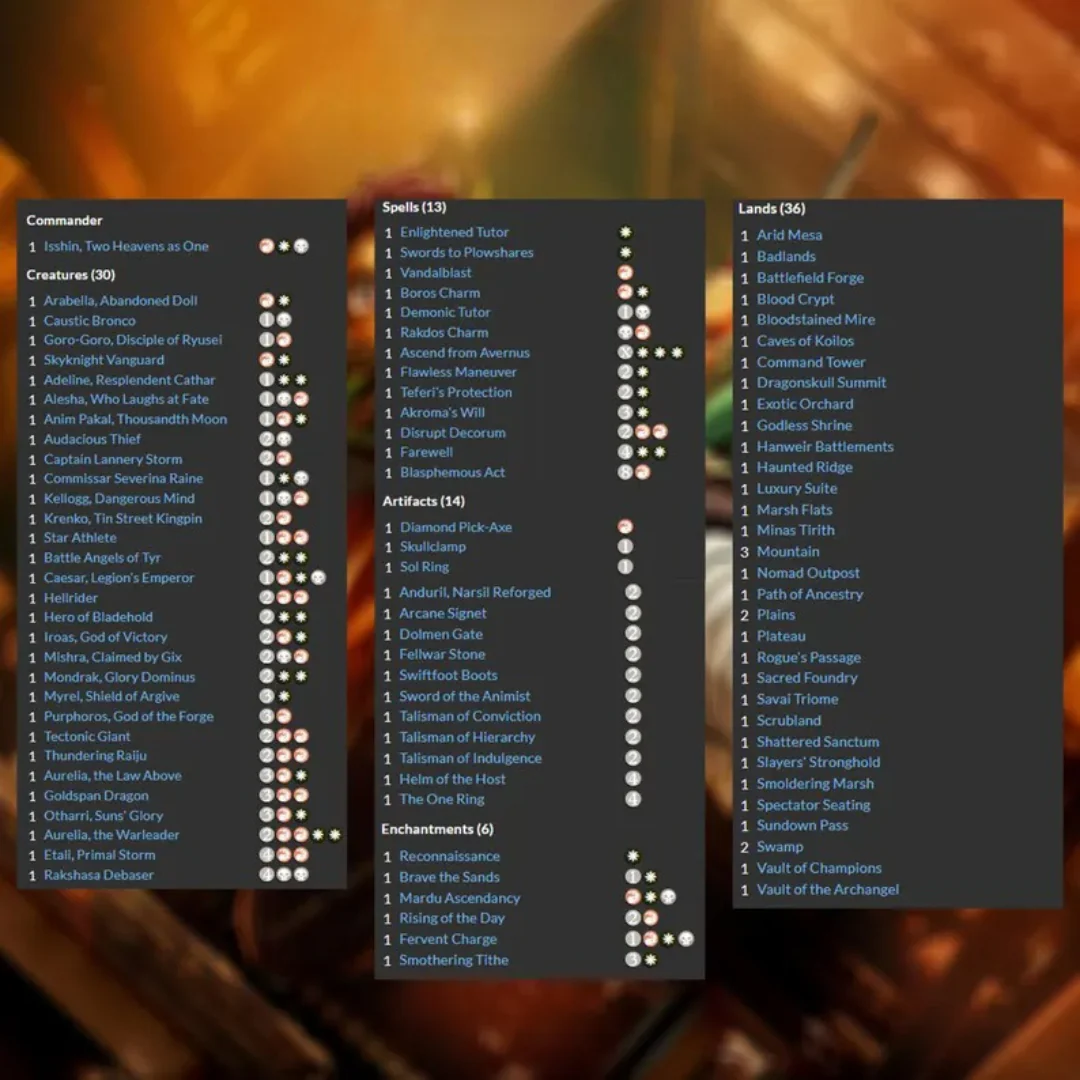Click generic mana cost icon beside Sol Ring
The height and width of the screenshot is (1080, 1080).
[x=625, y=567]
